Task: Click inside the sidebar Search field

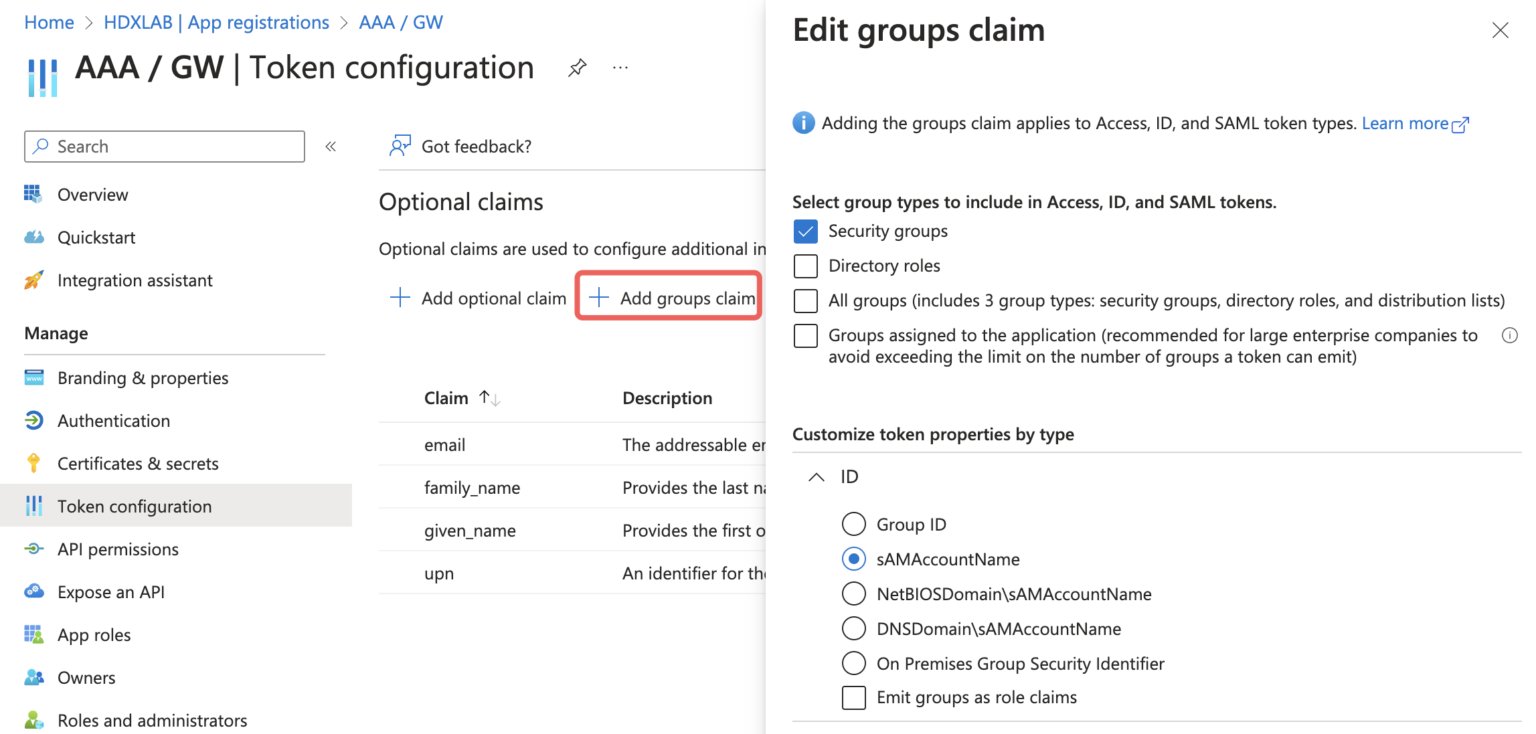Action: tap(163, 146)
